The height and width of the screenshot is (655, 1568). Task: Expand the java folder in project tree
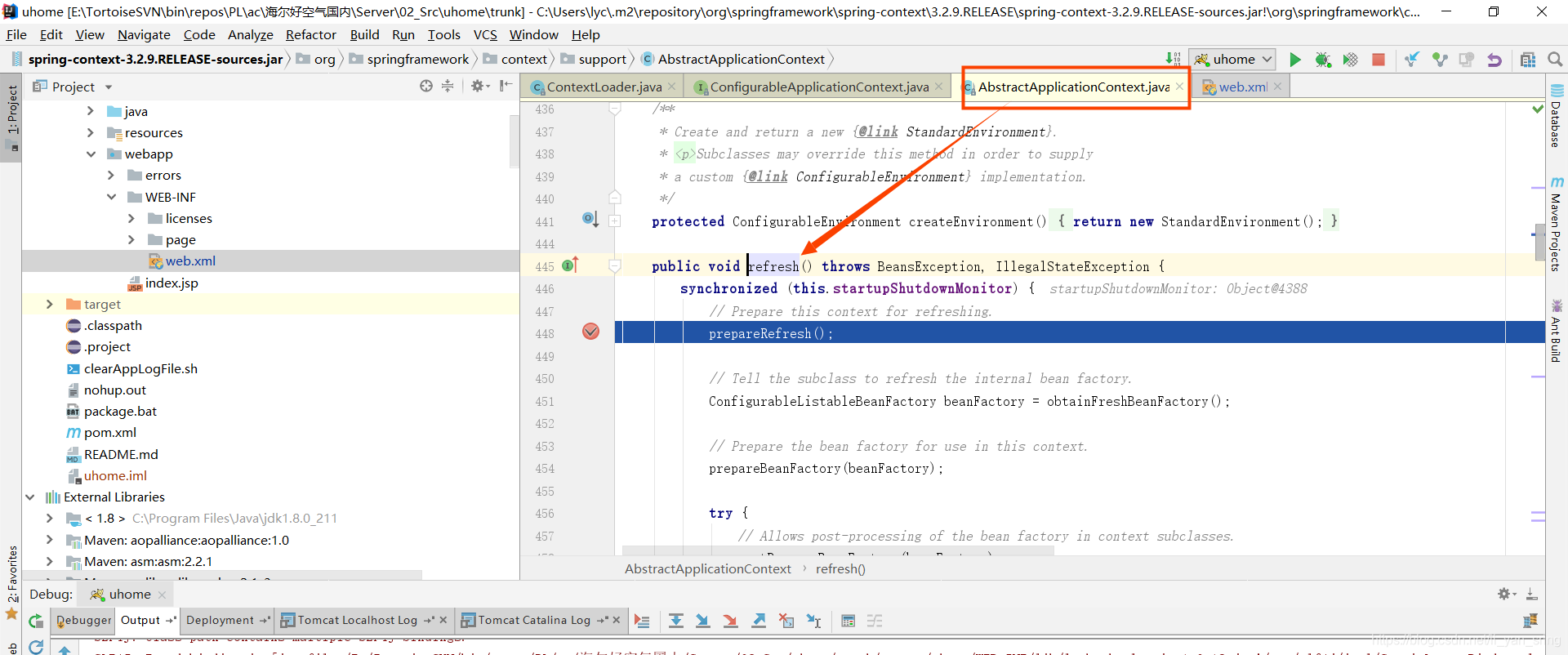click(x=91, y=111)
